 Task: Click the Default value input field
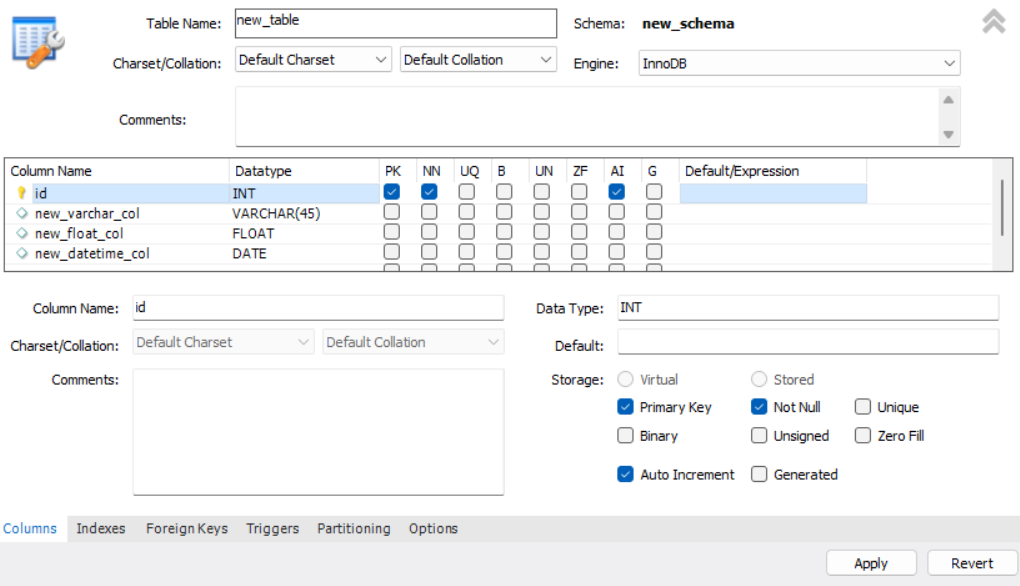807,342
